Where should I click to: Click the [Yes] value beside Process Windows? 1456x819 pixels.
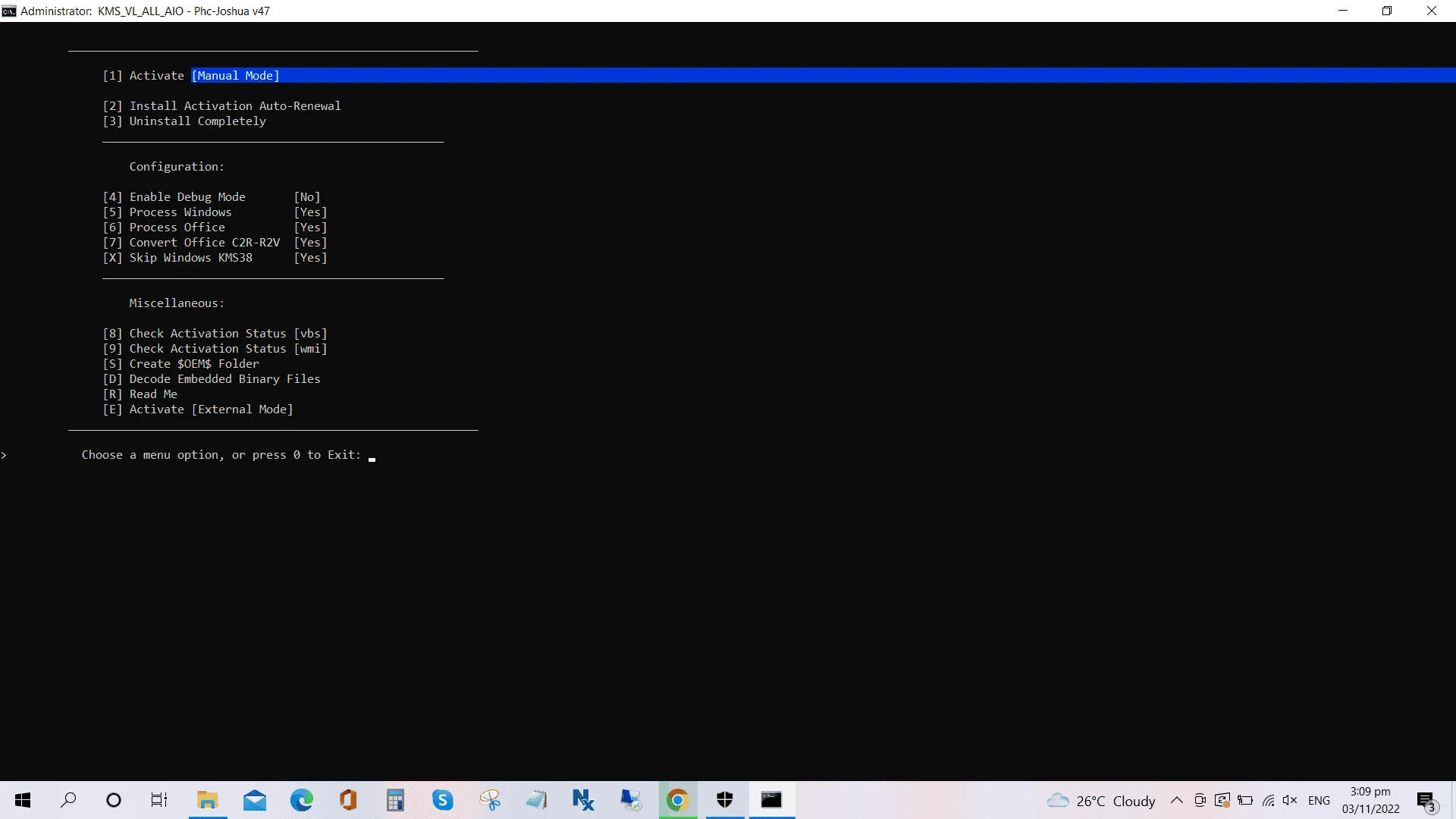point(311,212)
